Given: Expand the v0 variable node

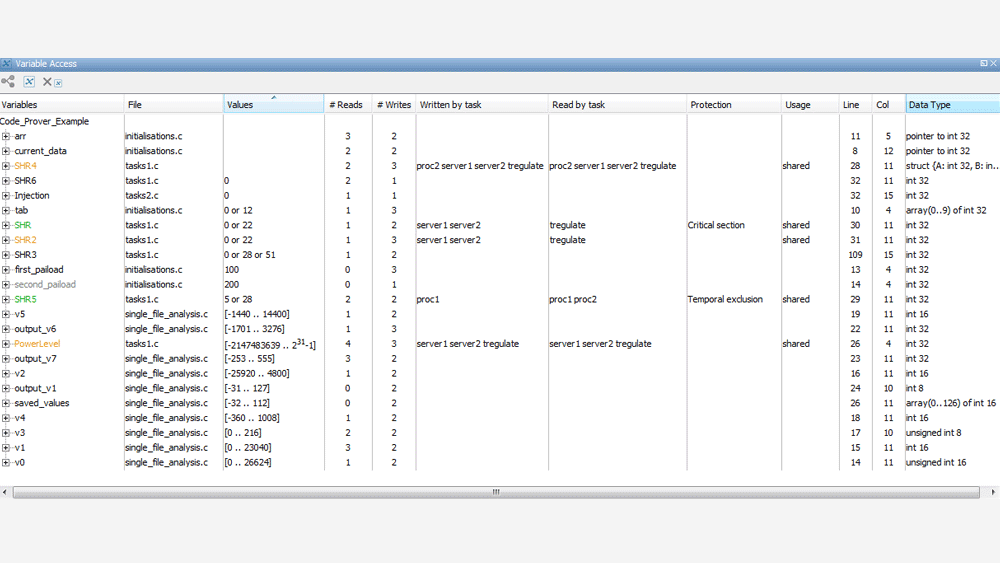Looking at the screenshot, I should [6, 462].
